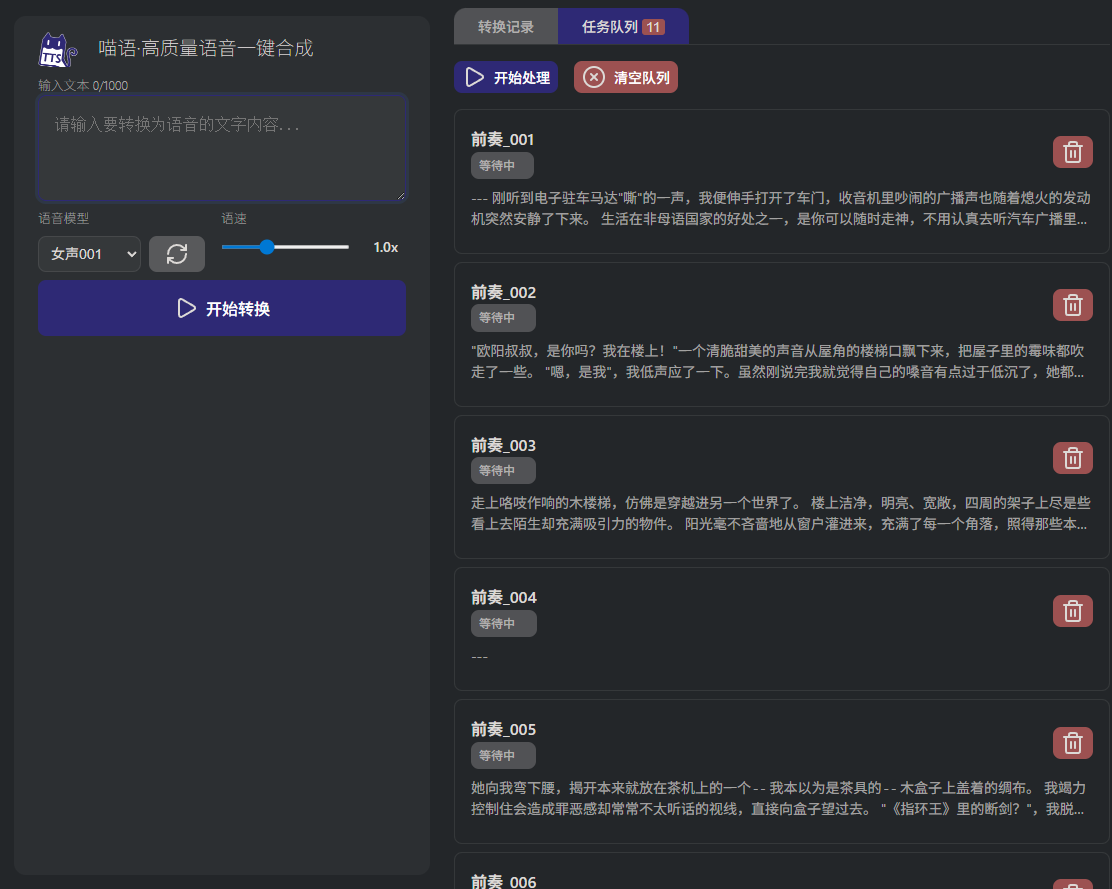Image resolution: width=1112 pixels, height=889 pixels.
Task: Click the 等待中 status badge of 前奏_005
Action: (x=503, y=756)
